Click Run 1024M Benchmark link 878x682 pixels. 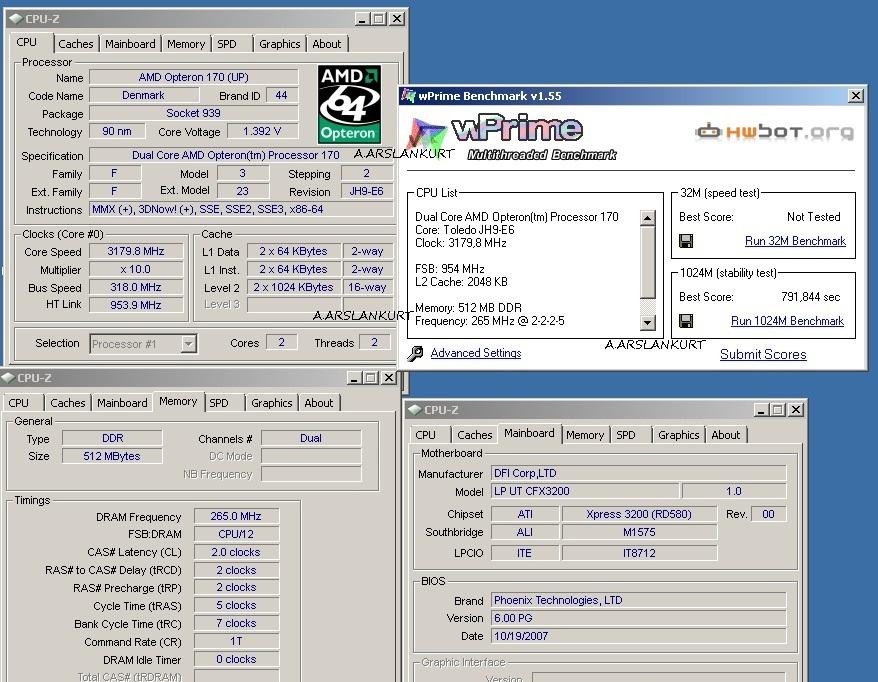[x=787, y=321]
